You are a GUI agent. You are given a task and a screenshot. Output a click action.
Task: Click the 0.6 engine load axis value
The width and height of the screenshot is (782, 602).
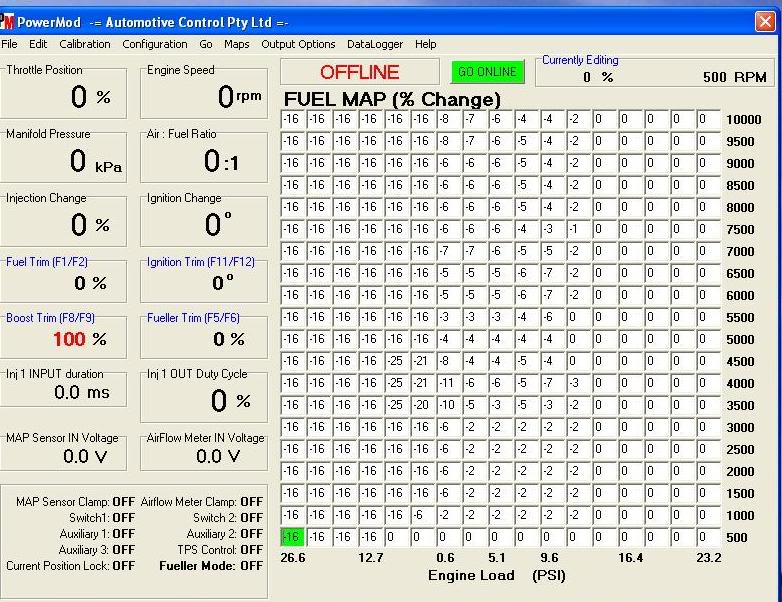point(445,558)
